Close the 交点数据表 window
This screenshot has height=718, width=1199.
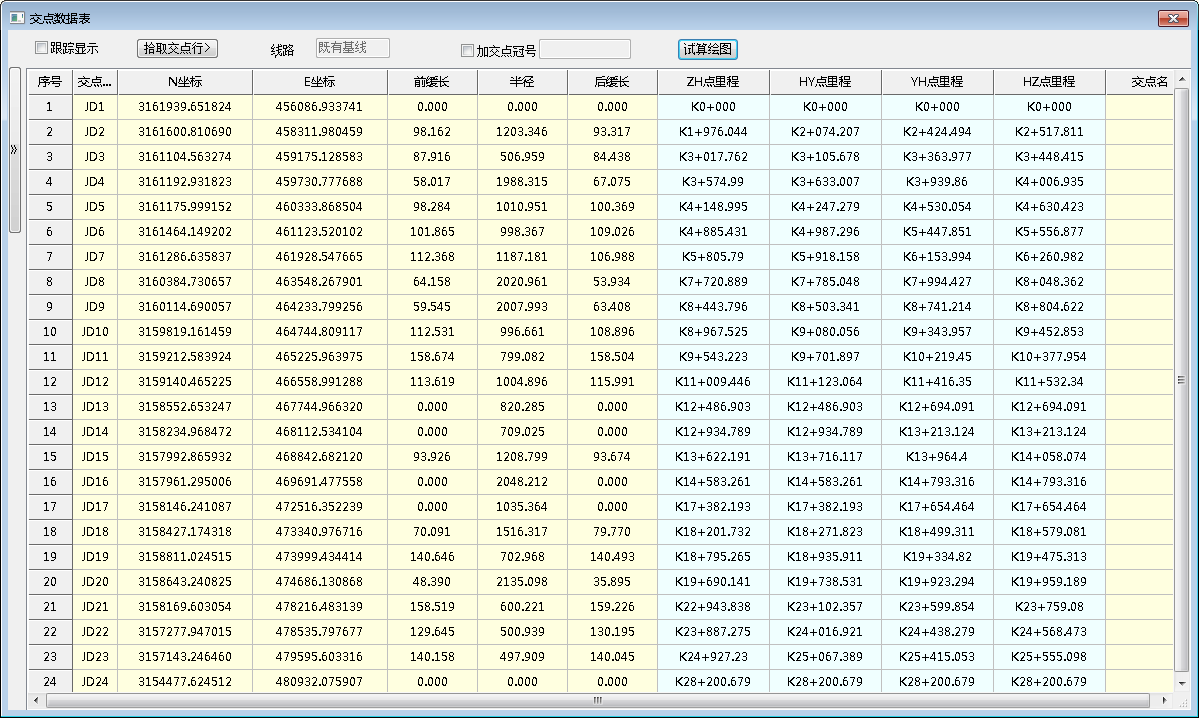pos(1171,18)
